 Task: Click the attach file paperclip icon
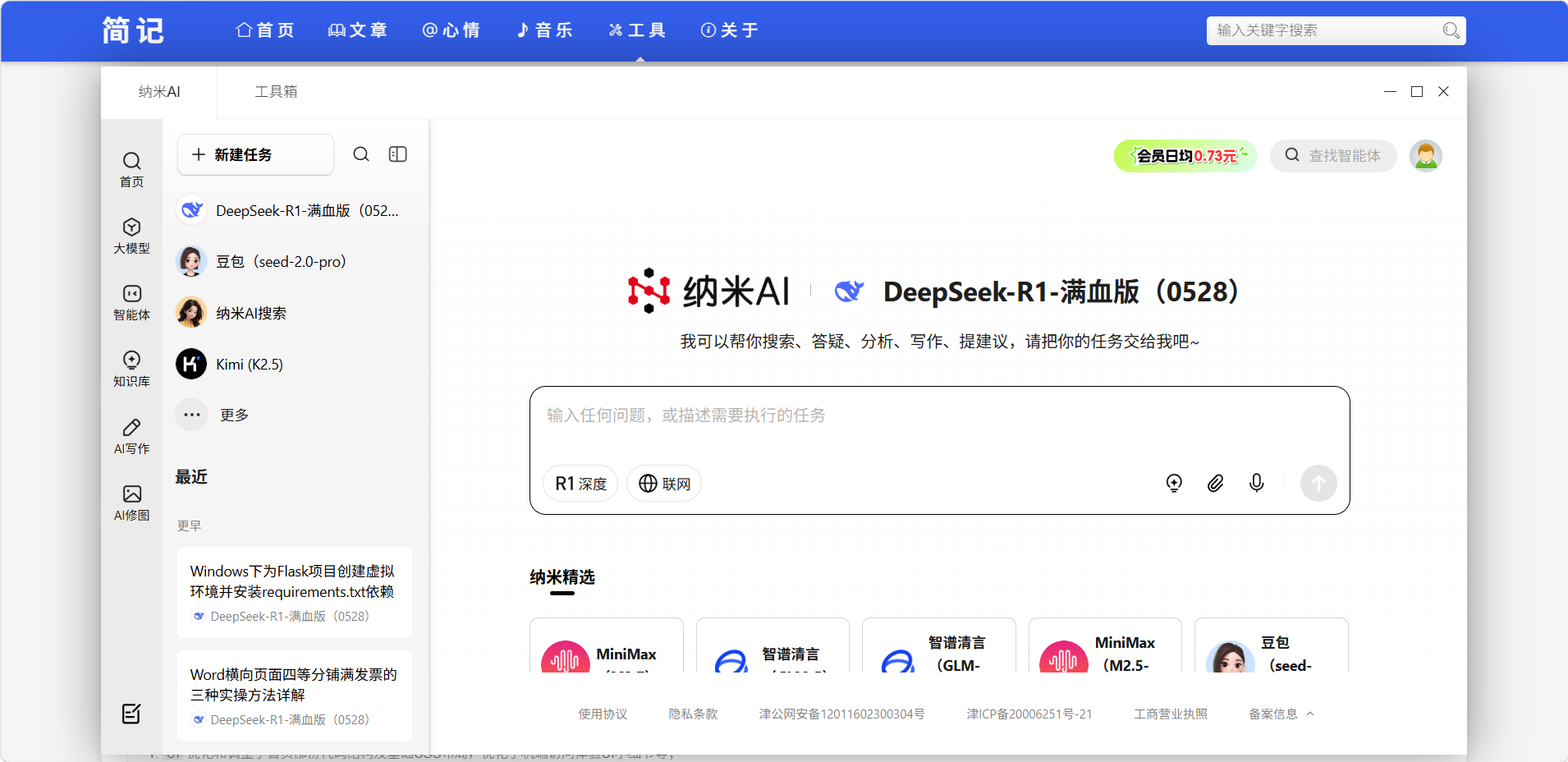click(x=1215, y=483)
